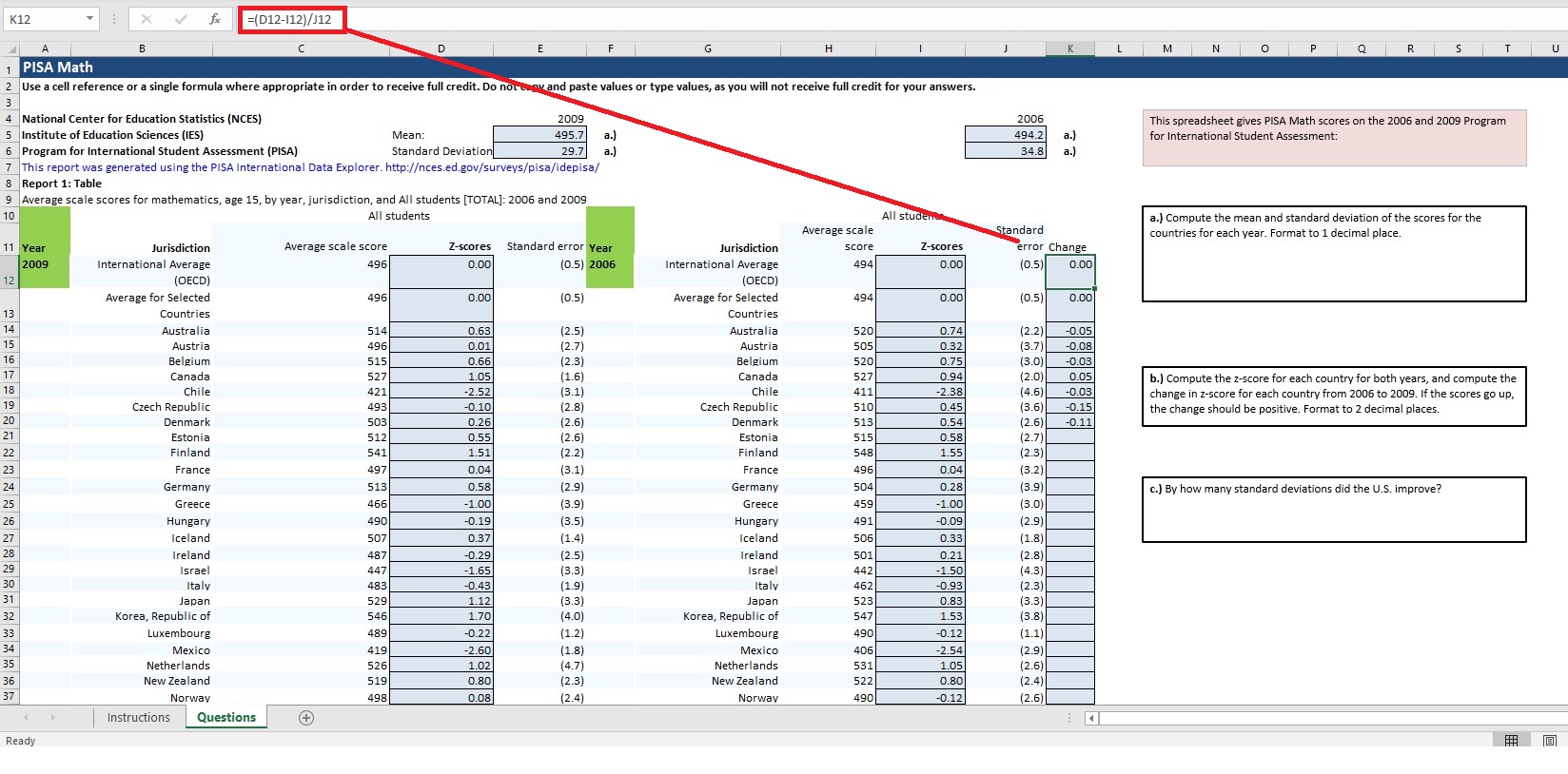Open the Name Box dropdown arrow
The width and height of the screenshot is (1568, 774).
tap(89, 19)
